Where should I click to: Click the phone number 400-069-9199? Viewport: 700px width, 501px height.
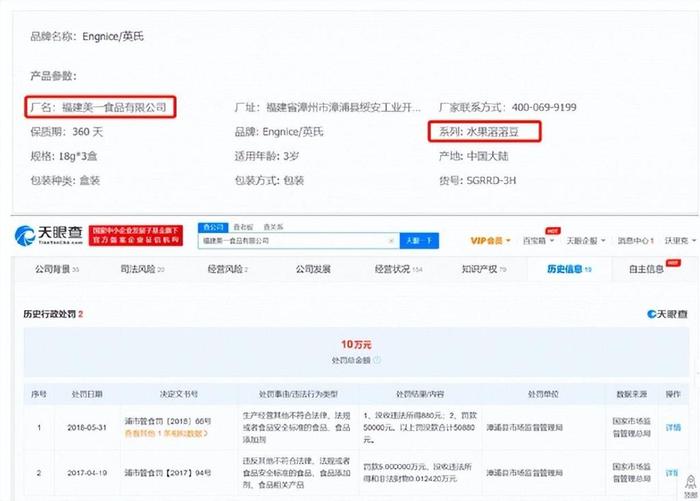(544, 107)
